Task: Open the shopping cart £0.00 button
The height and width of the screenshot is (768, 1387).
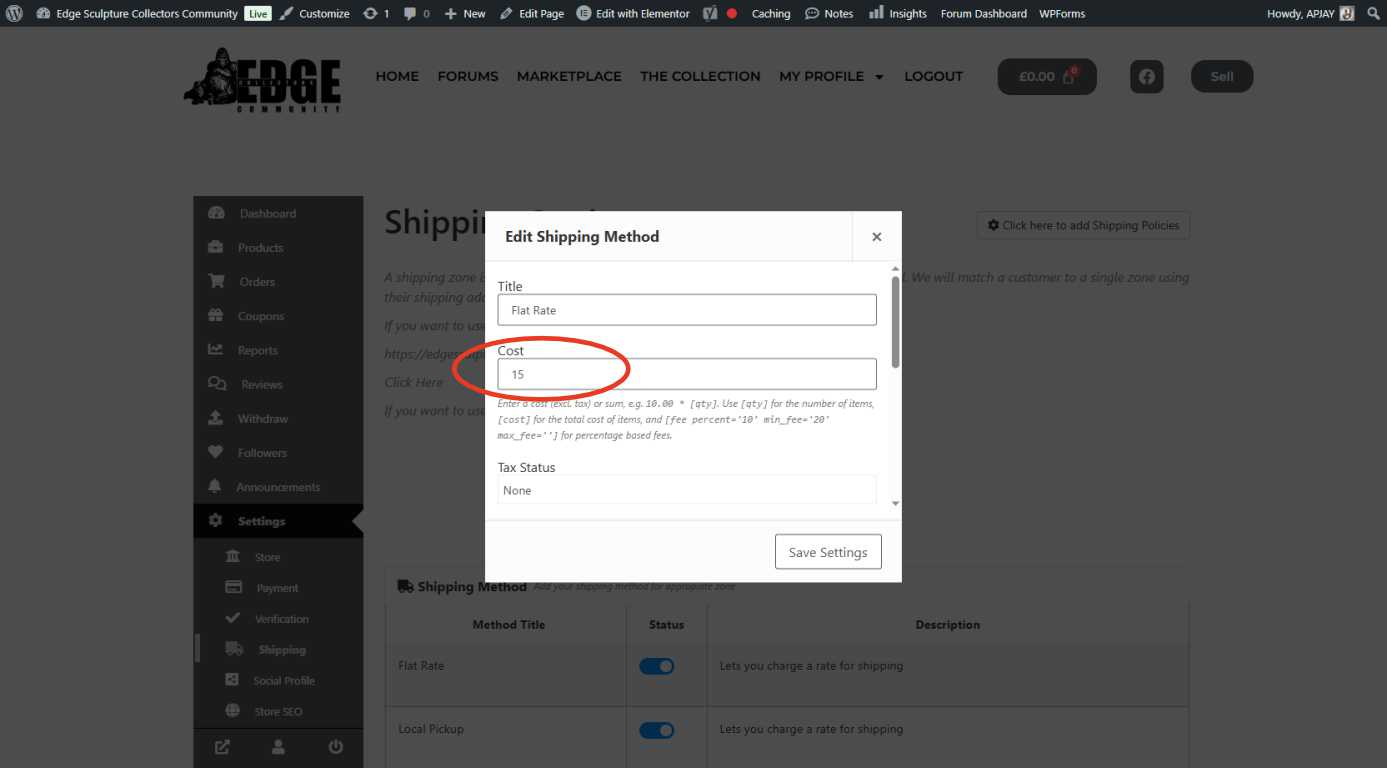Action: (x=1046, y=77)
